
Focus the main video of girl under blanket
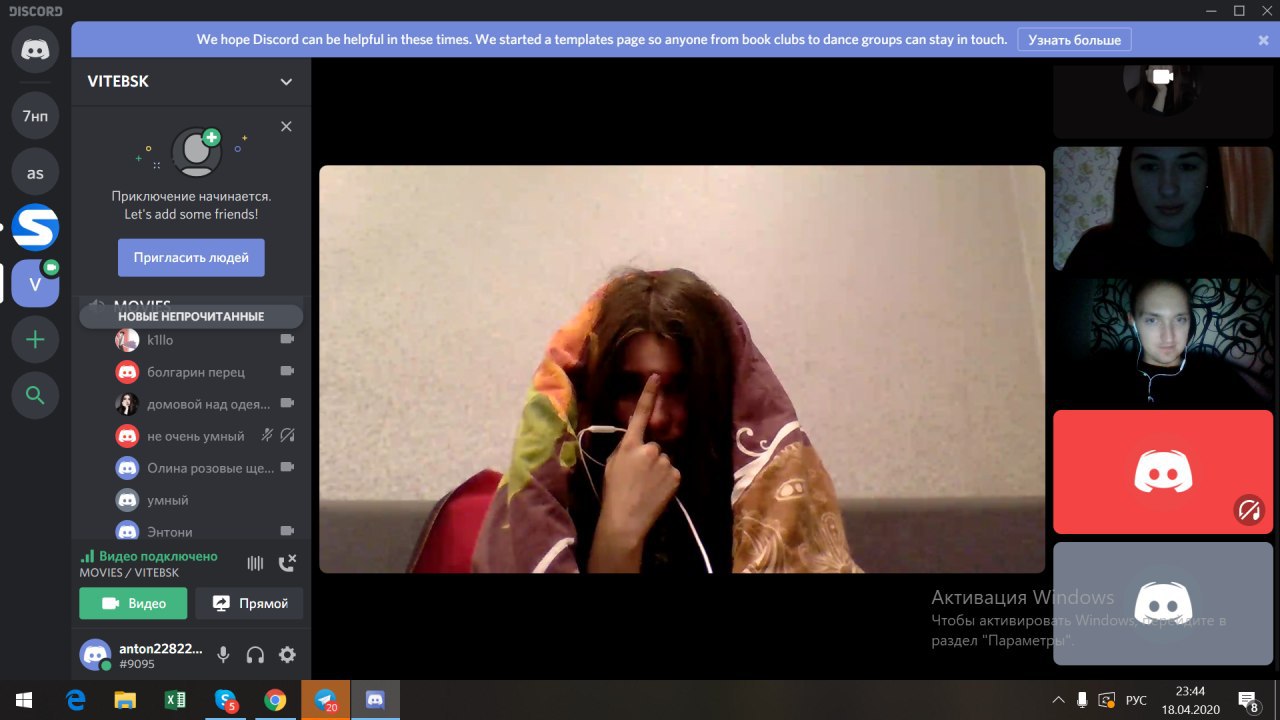coord(682,369)
